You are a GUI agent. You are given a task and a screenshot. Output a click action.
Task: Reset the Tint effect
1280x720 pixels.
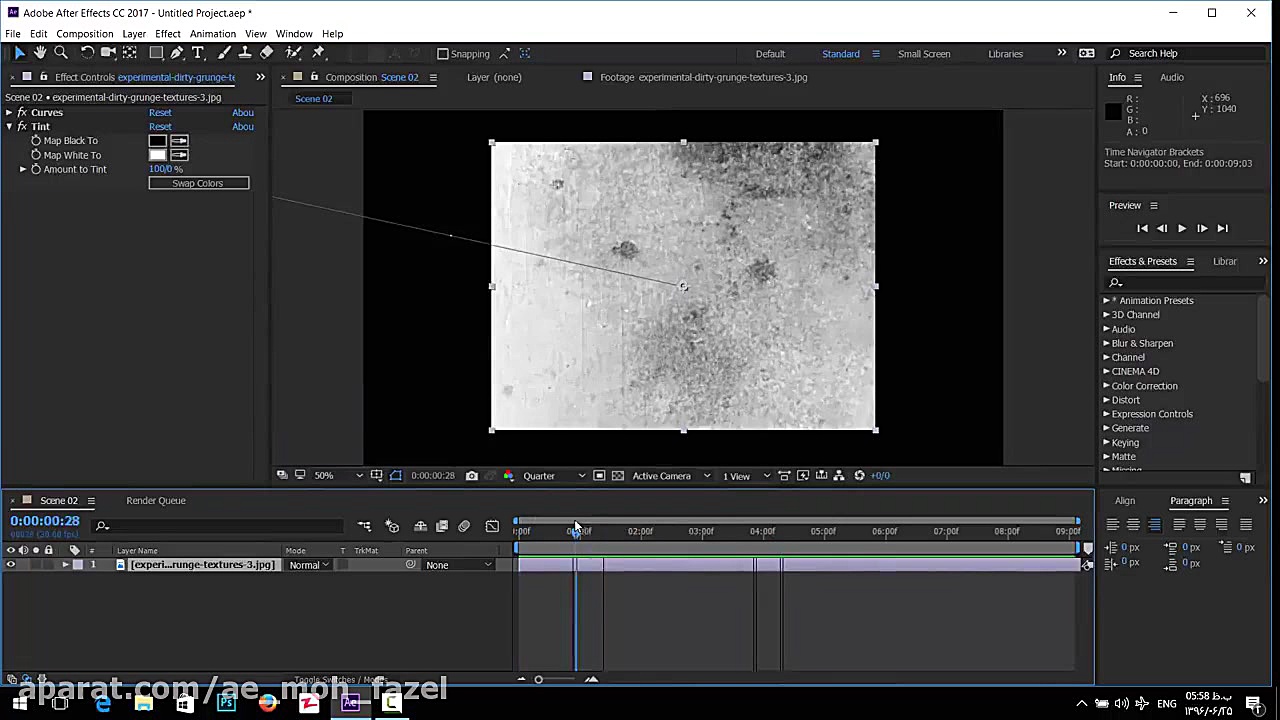(x=160, y=127)
